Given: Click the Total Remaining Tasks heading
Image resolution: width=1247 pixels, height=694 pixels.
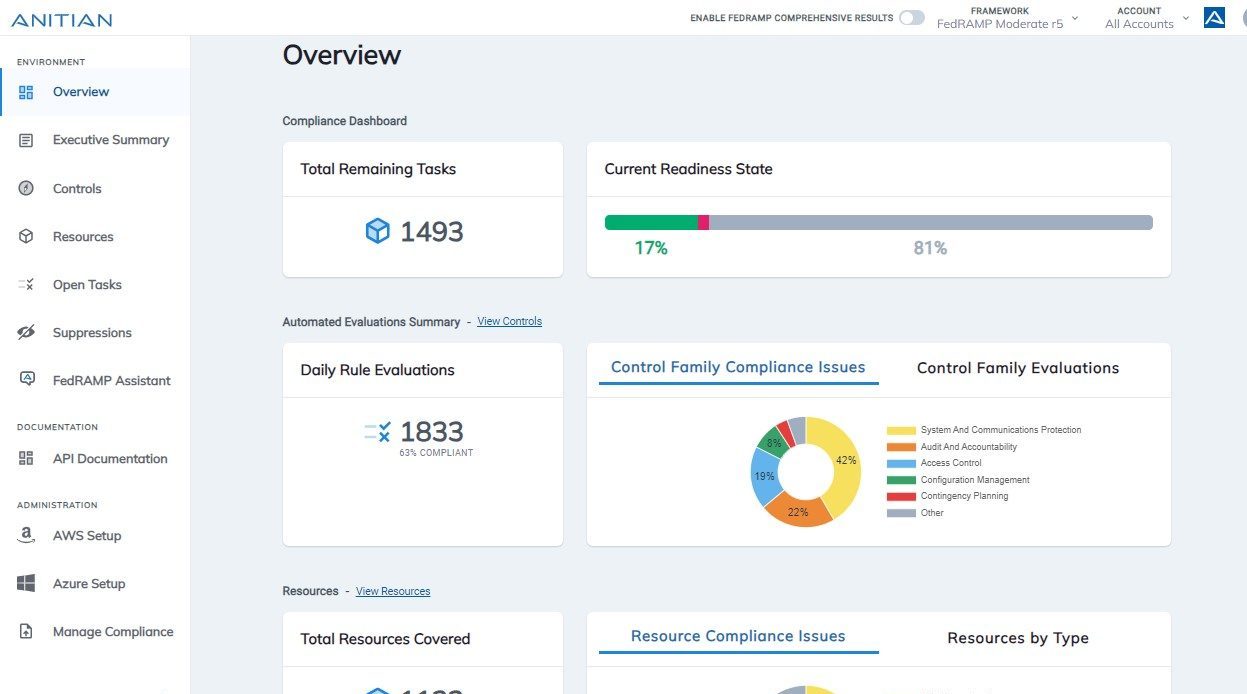Looking at the screenshot, I should tap(378, 169).
